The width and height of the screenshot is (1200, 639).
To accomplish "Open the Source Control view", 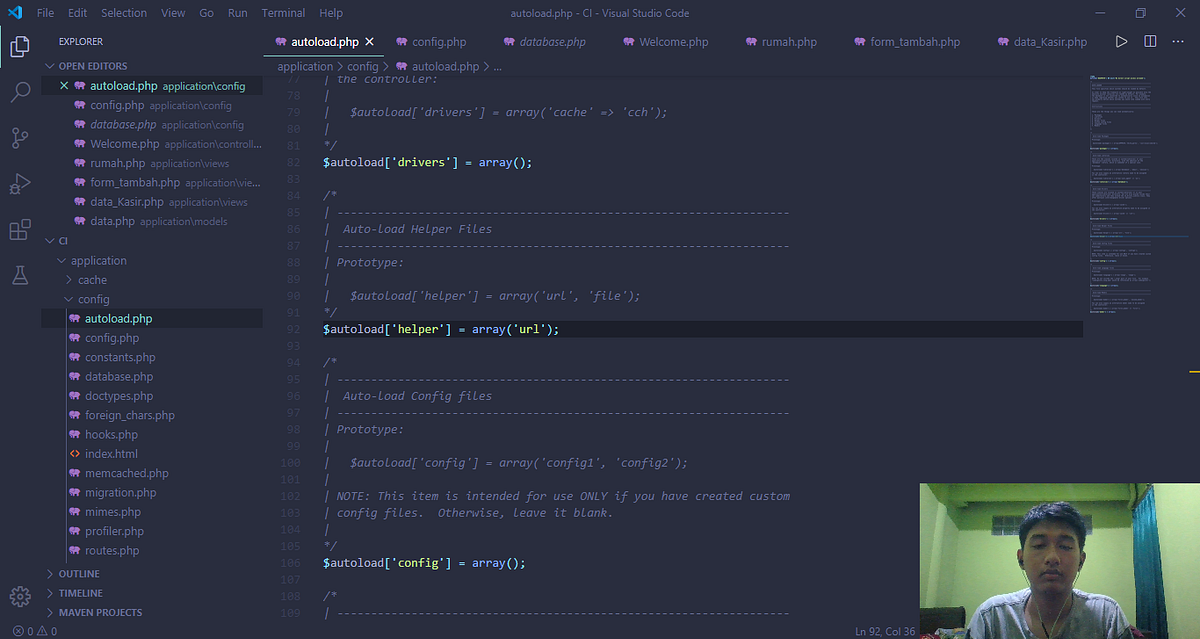I will point(19,138).
